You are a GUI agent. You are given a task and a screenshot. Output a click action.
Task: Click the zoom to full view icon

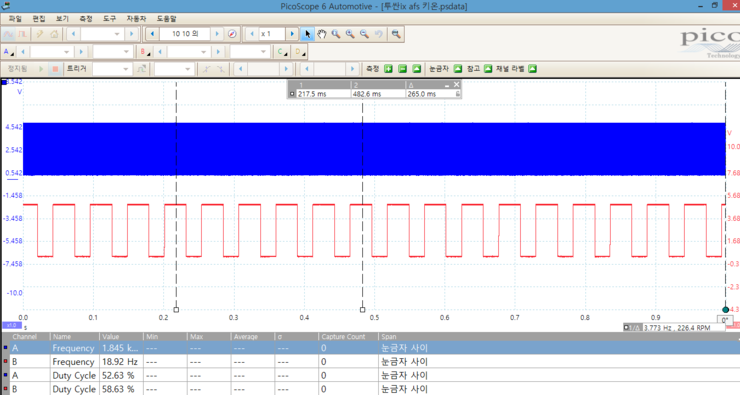(396, 34)
